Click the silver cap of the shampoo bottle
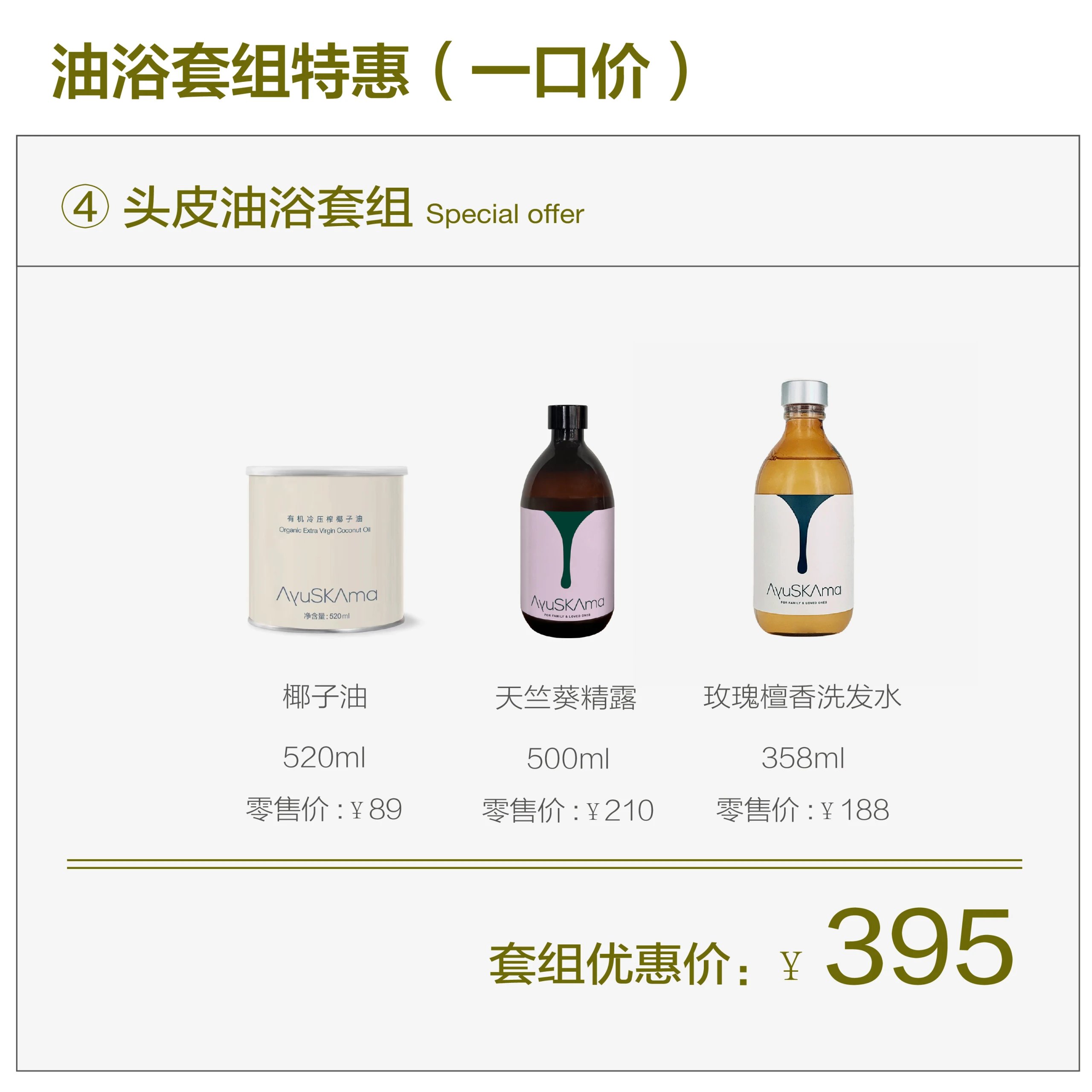This screenshot has width=1092, height=1092. 804,392
